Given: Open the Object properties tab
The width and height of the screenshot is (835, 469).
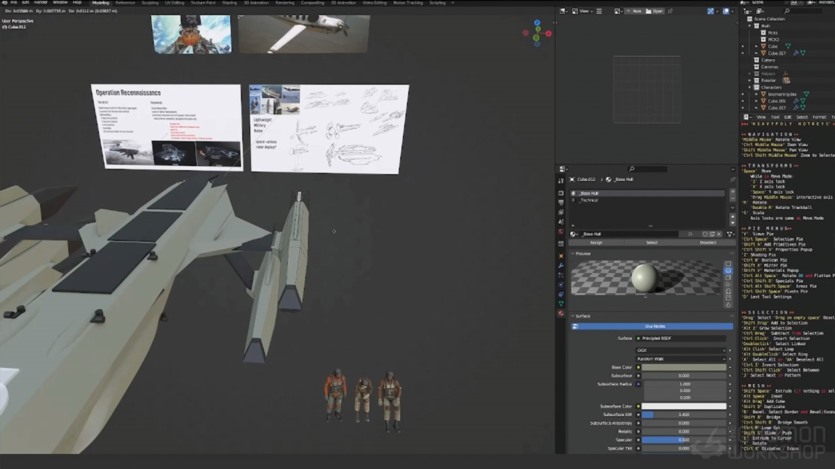Looking at the screenshot, I should [561, 256].
